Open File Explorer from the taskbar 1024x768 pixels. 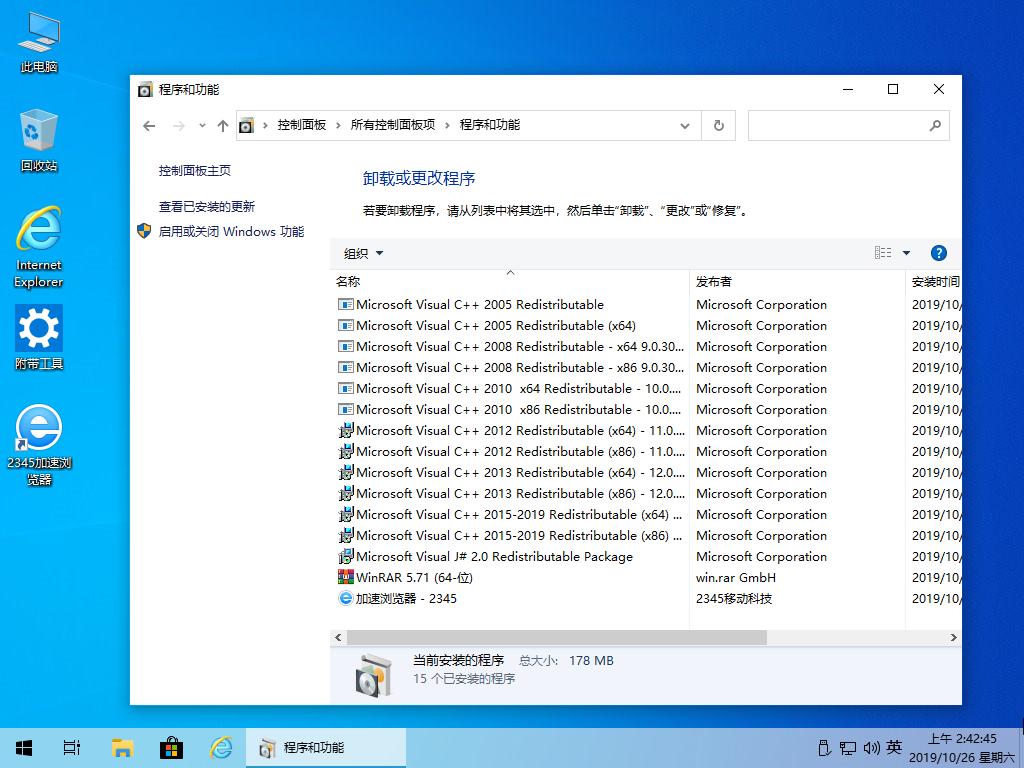(122, 748)
